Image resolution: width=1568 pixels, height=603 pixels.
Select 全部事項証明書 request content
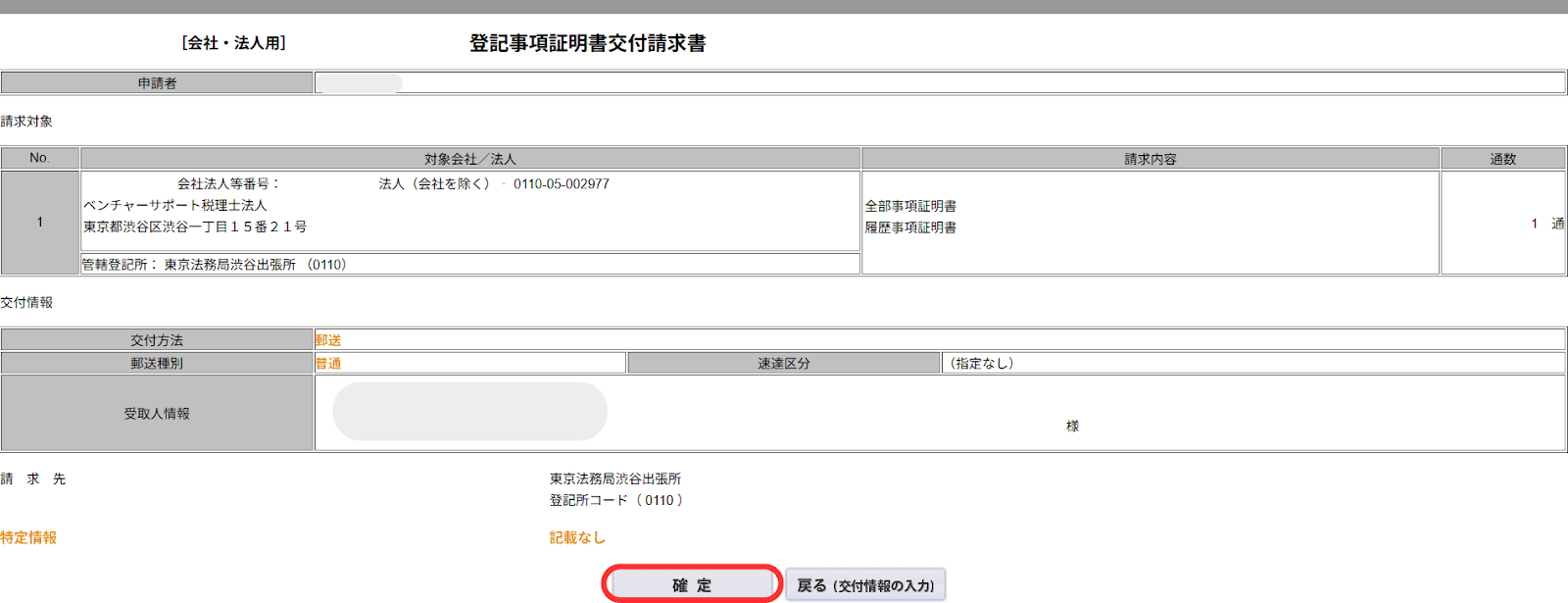pos(910,206)
